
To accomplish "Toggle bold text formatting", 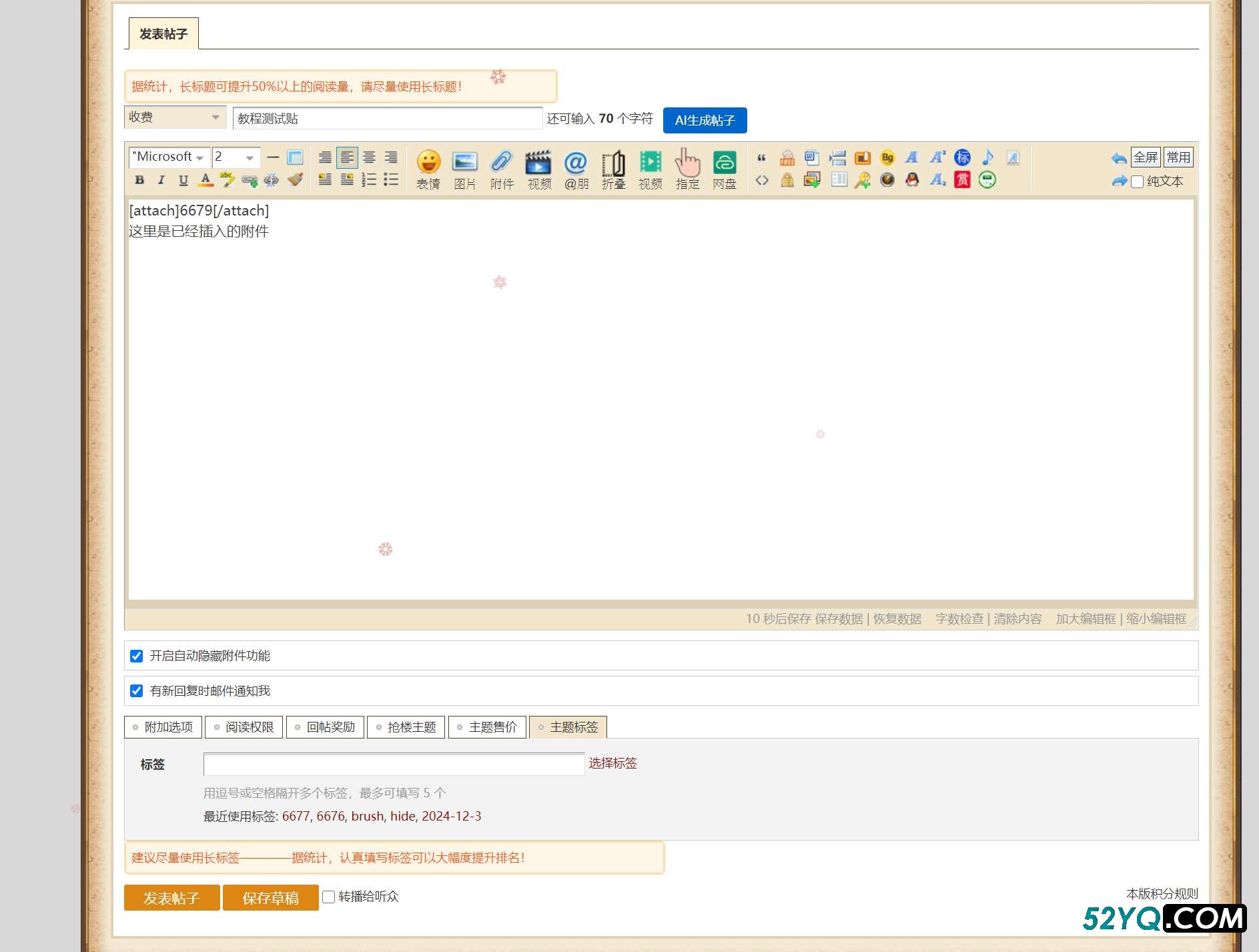I will 139,179.
